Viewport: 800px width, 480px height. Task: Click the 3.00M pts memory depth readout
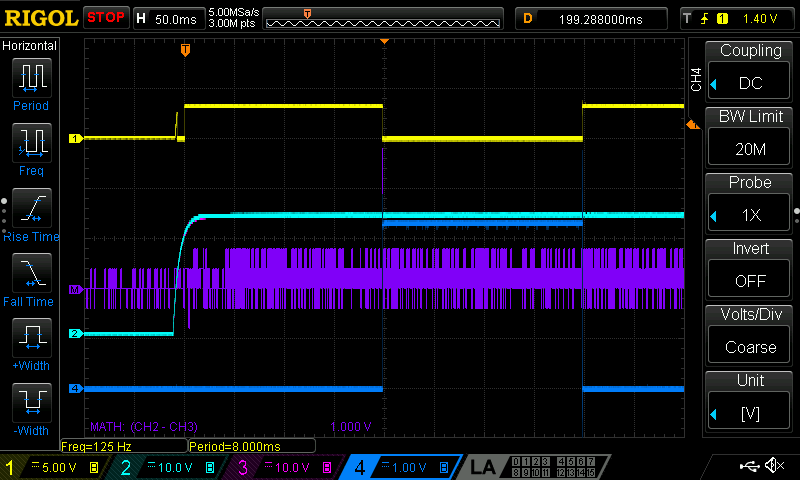tap(232, 23)
